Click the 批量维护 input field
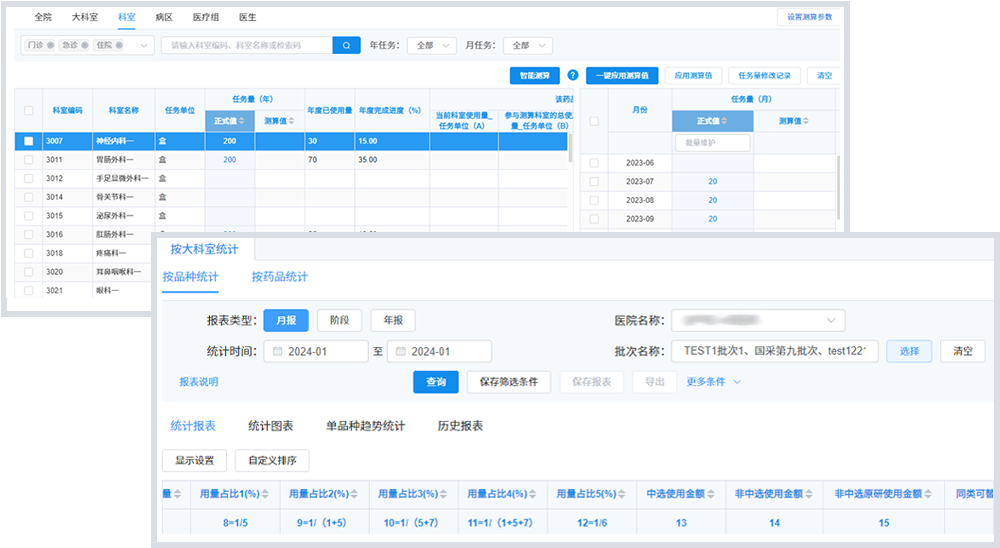Screen dimensions: 1000x548 click(x=712, y=143)
